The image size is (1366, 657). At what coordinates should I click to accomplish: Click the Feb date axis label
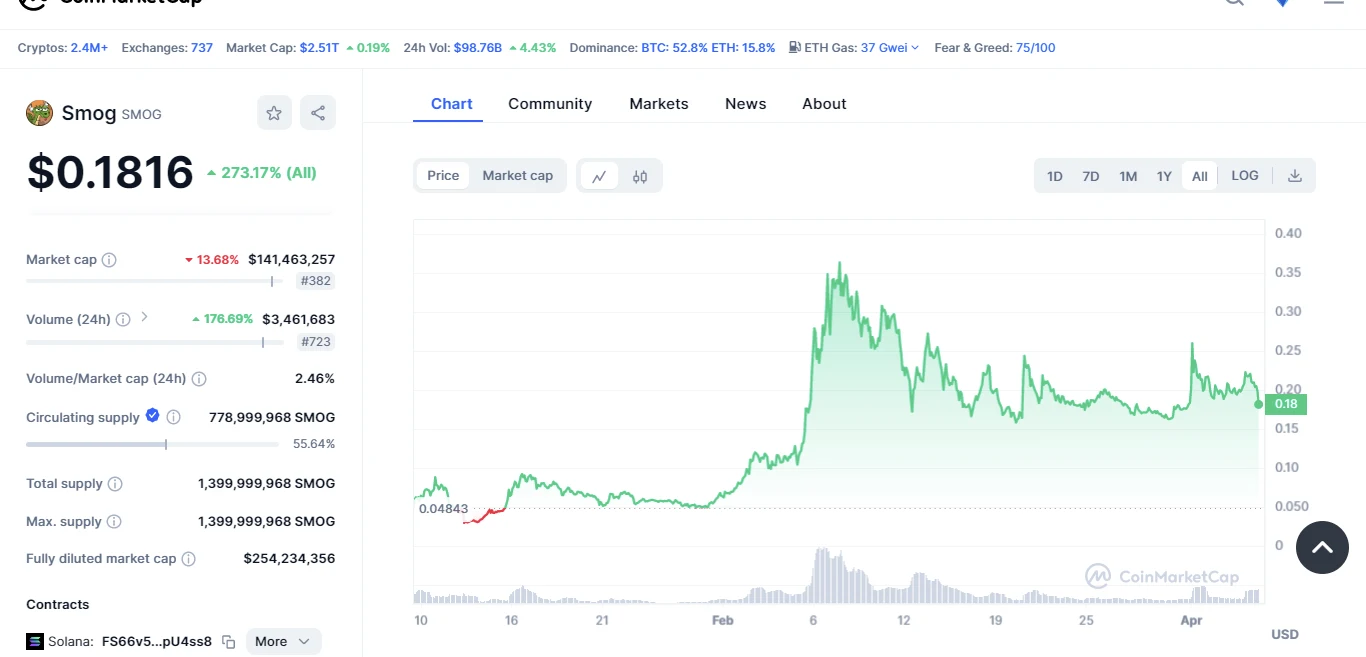click(722, 621)
